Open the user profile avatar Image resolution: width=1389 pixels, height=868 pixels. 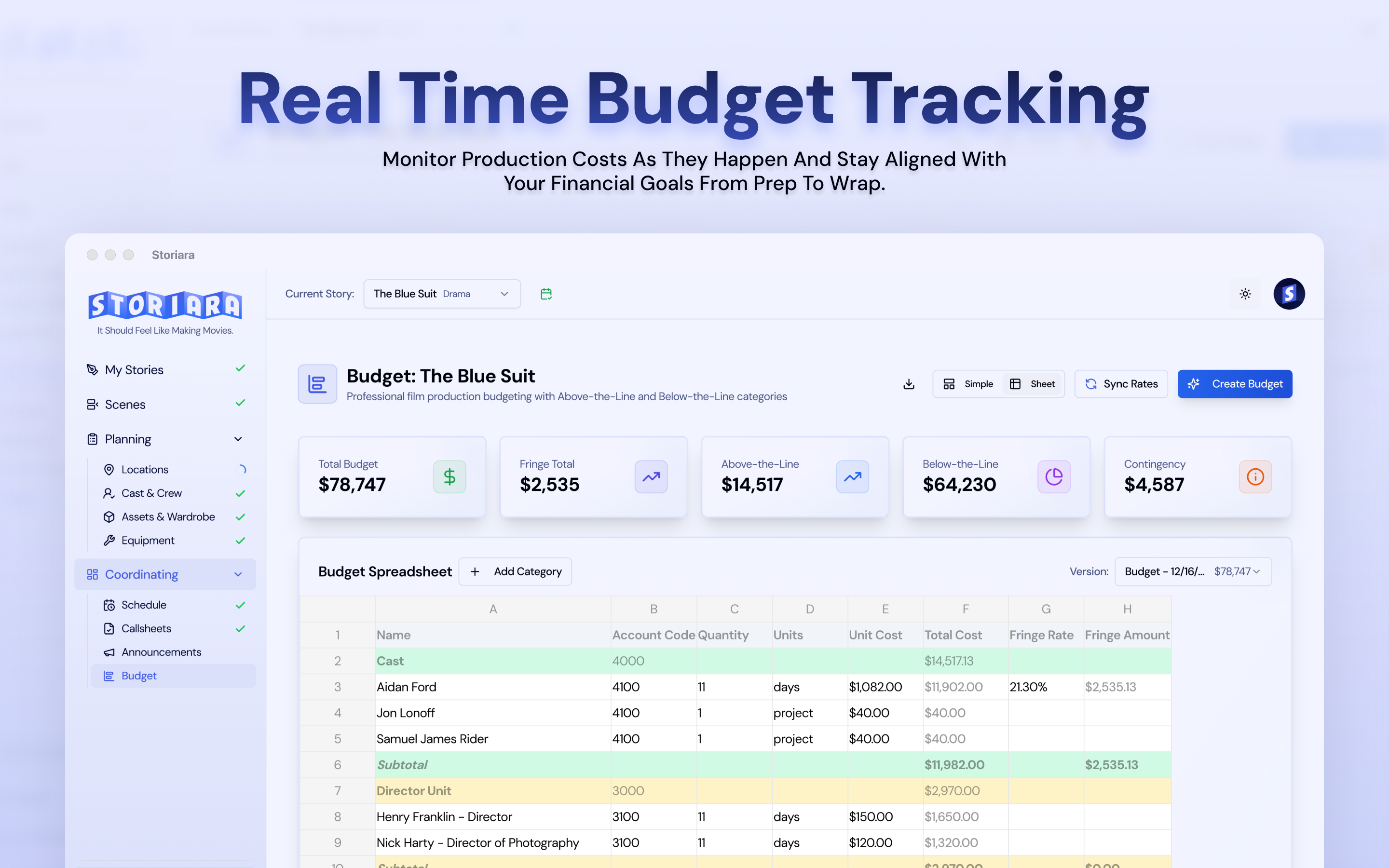pyautogui.click(x=1289, y=294)
